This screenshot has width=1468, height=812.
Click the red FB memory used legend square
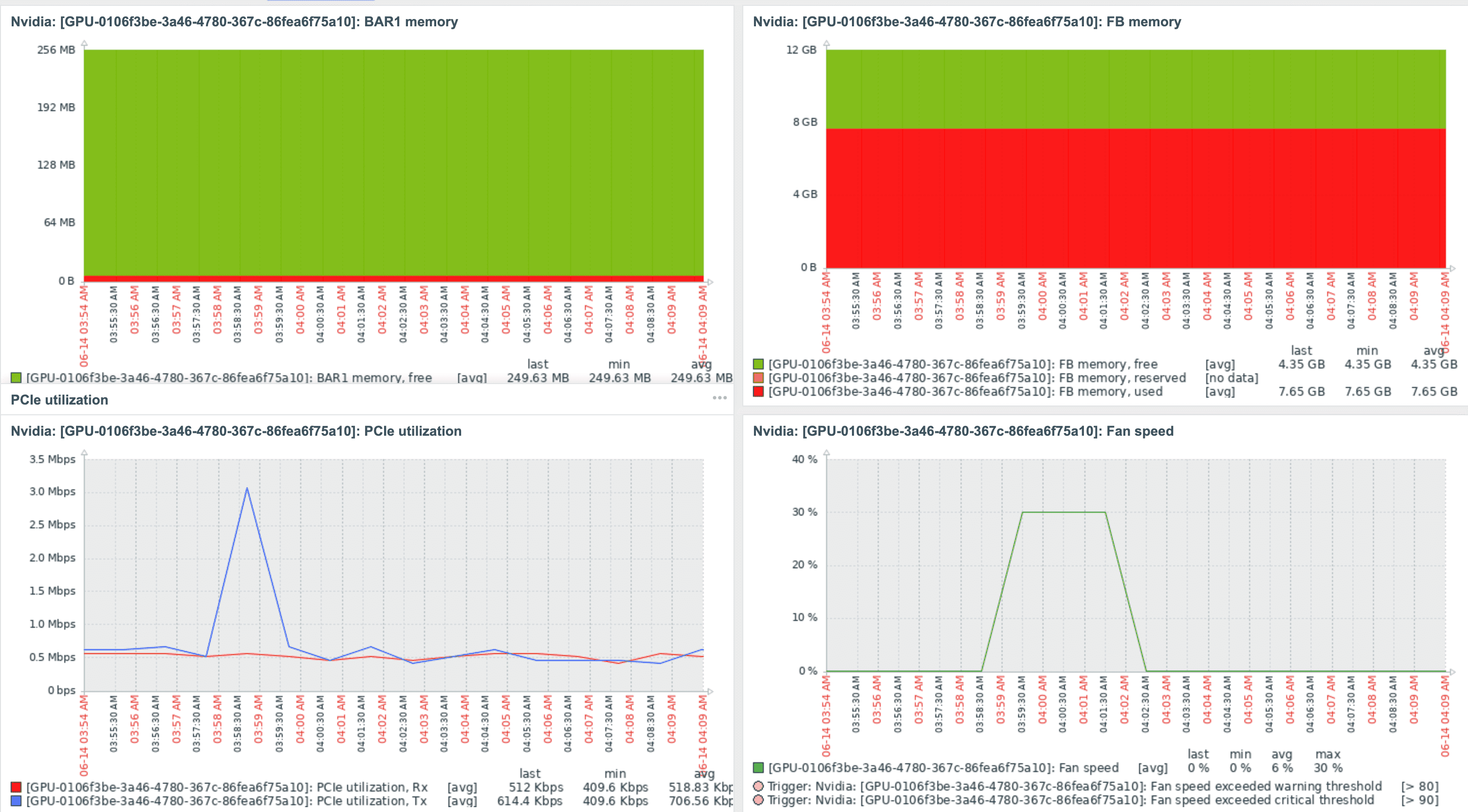coord(758,391)
